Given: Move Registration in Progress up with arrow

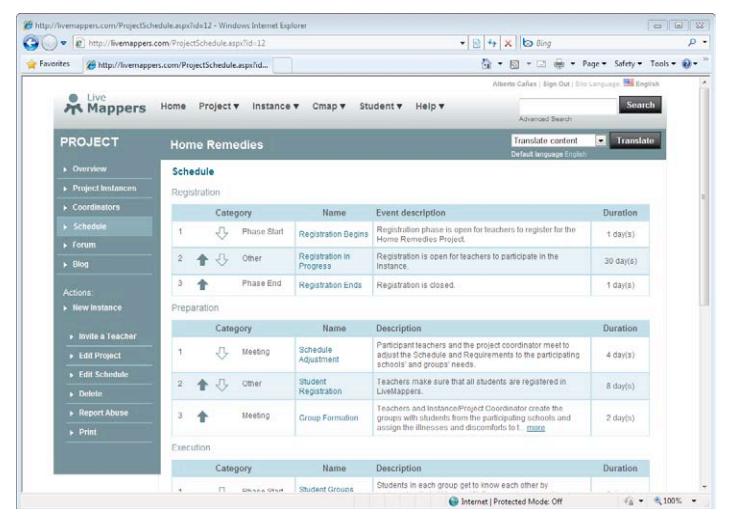Looking at the screenshot, I should (202, 260).
